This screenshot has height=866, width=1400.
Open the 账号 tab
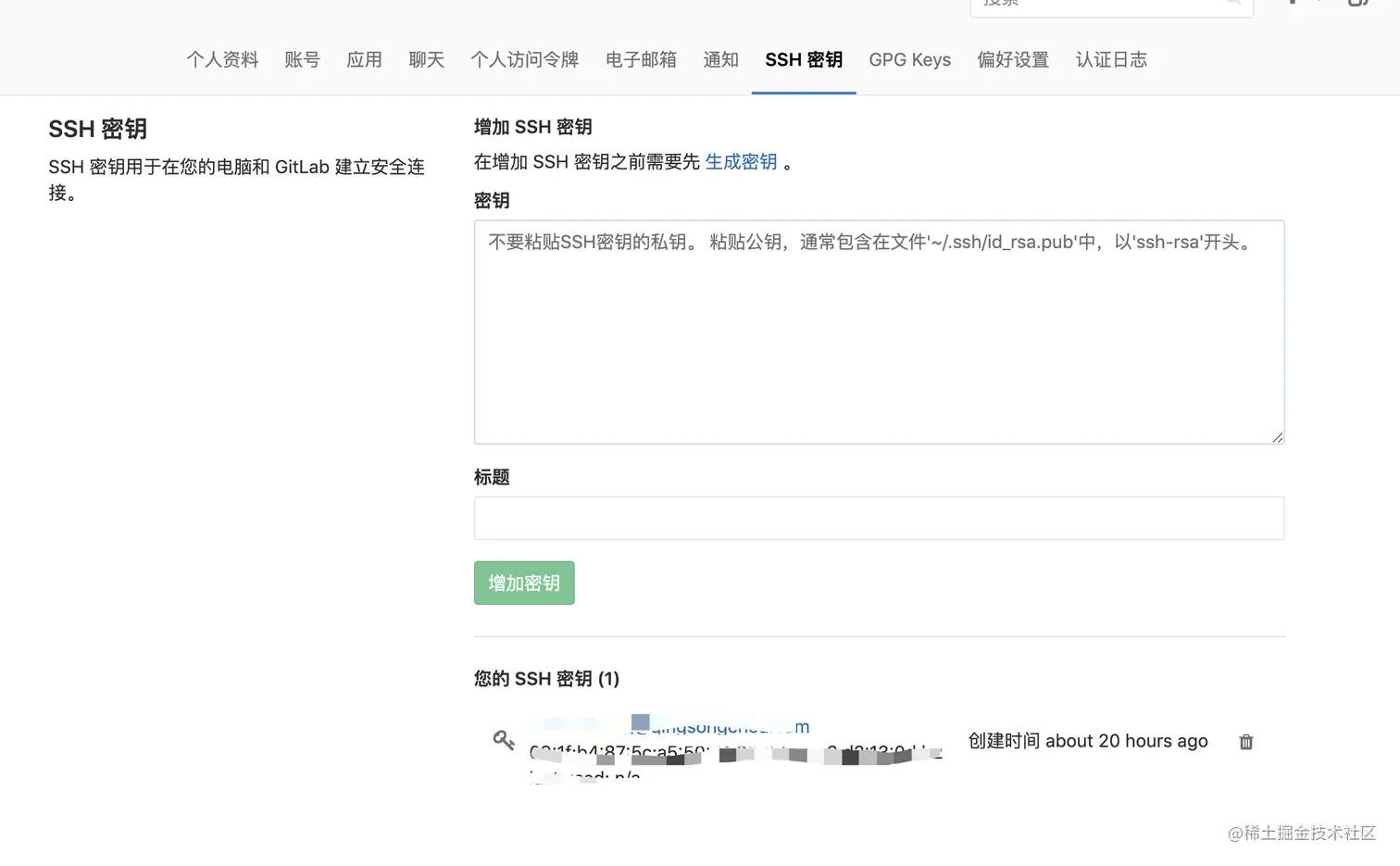303,59
